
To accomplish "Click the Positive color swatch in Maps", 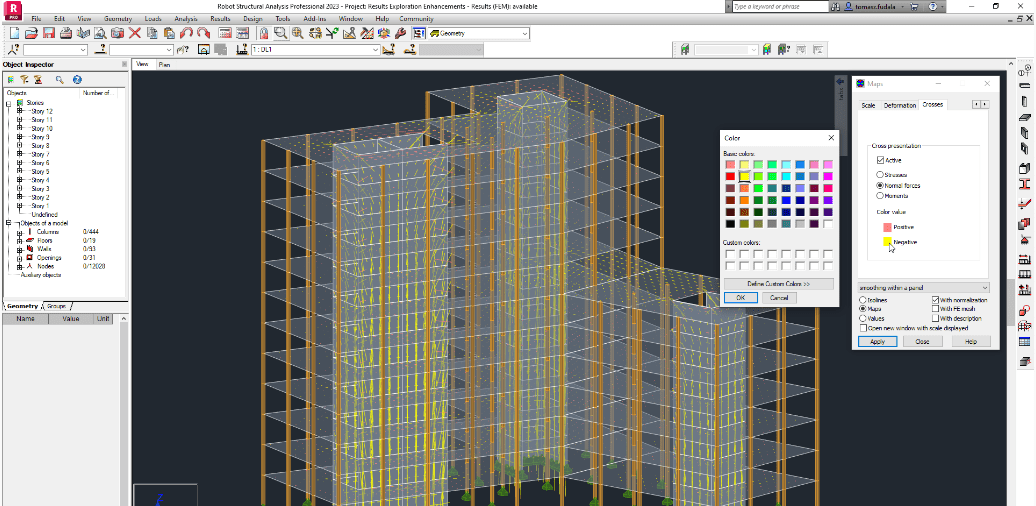I will [887, 227].
